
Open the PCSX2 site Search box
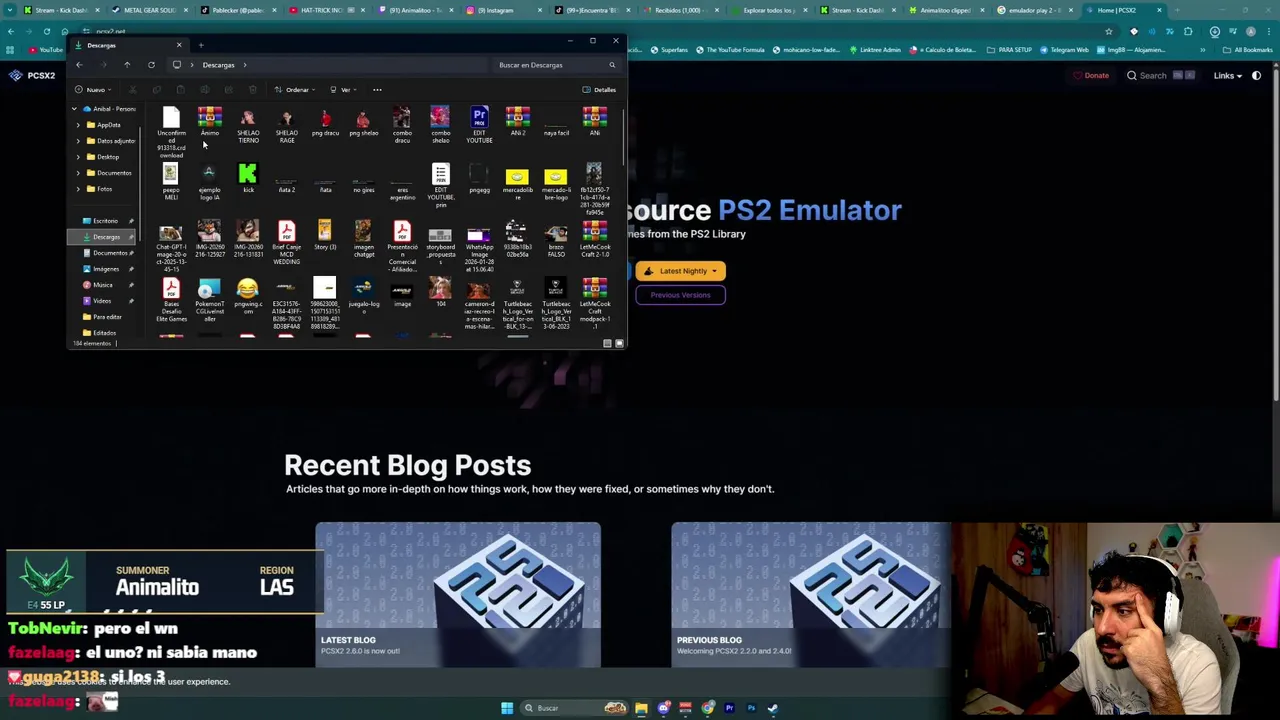[x=1160, y=75]
